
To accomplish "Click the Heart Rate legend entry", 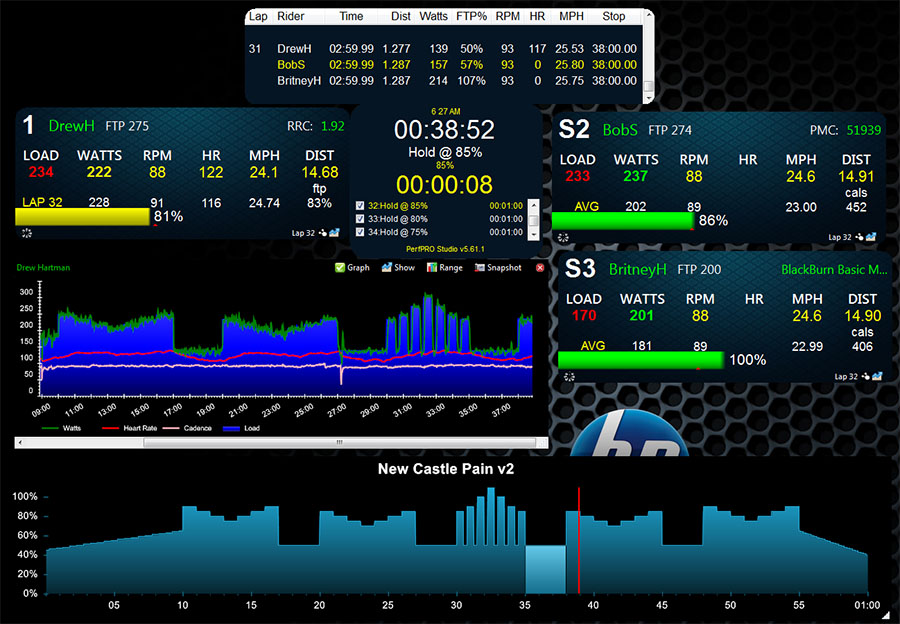I will [x=129, y=428].
